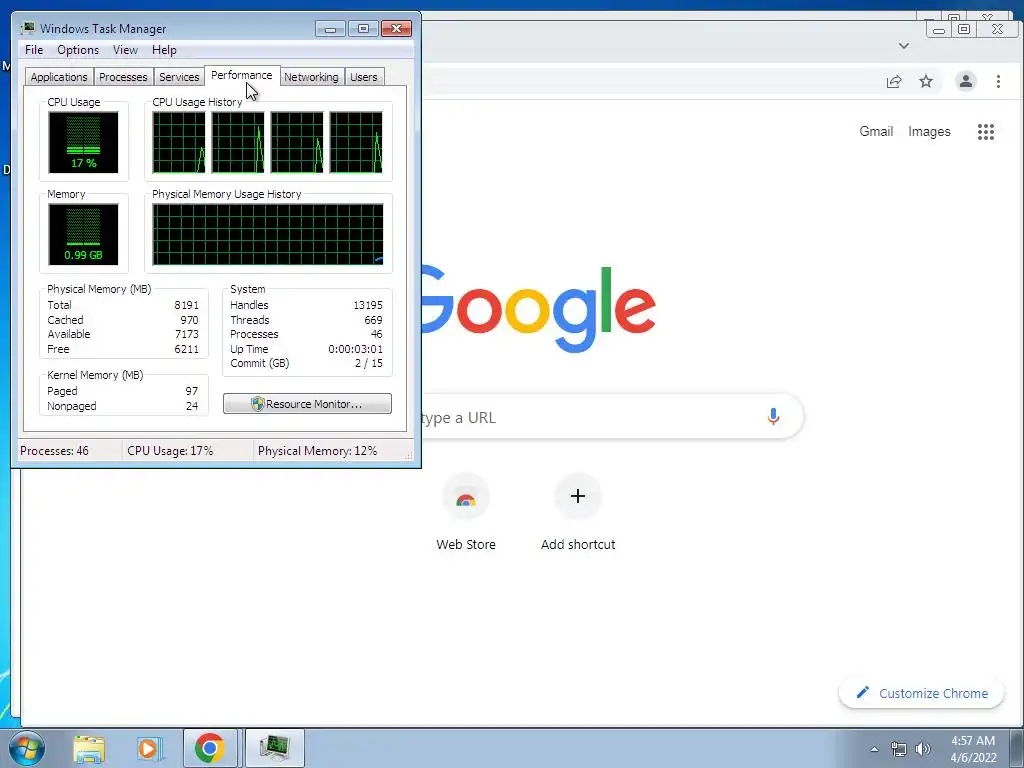This screenshot has width=1024, height=768.
Task: Open the View menu in Task Manager
Action: click(125, 50)
